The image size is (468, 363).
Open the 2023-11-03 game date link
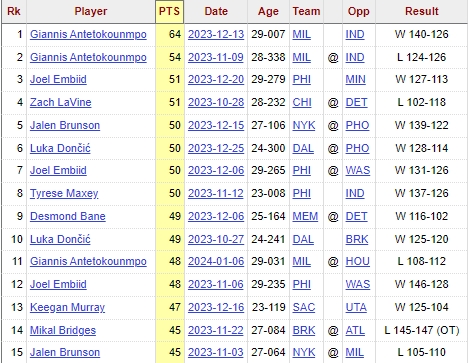(x=216, y=352)
